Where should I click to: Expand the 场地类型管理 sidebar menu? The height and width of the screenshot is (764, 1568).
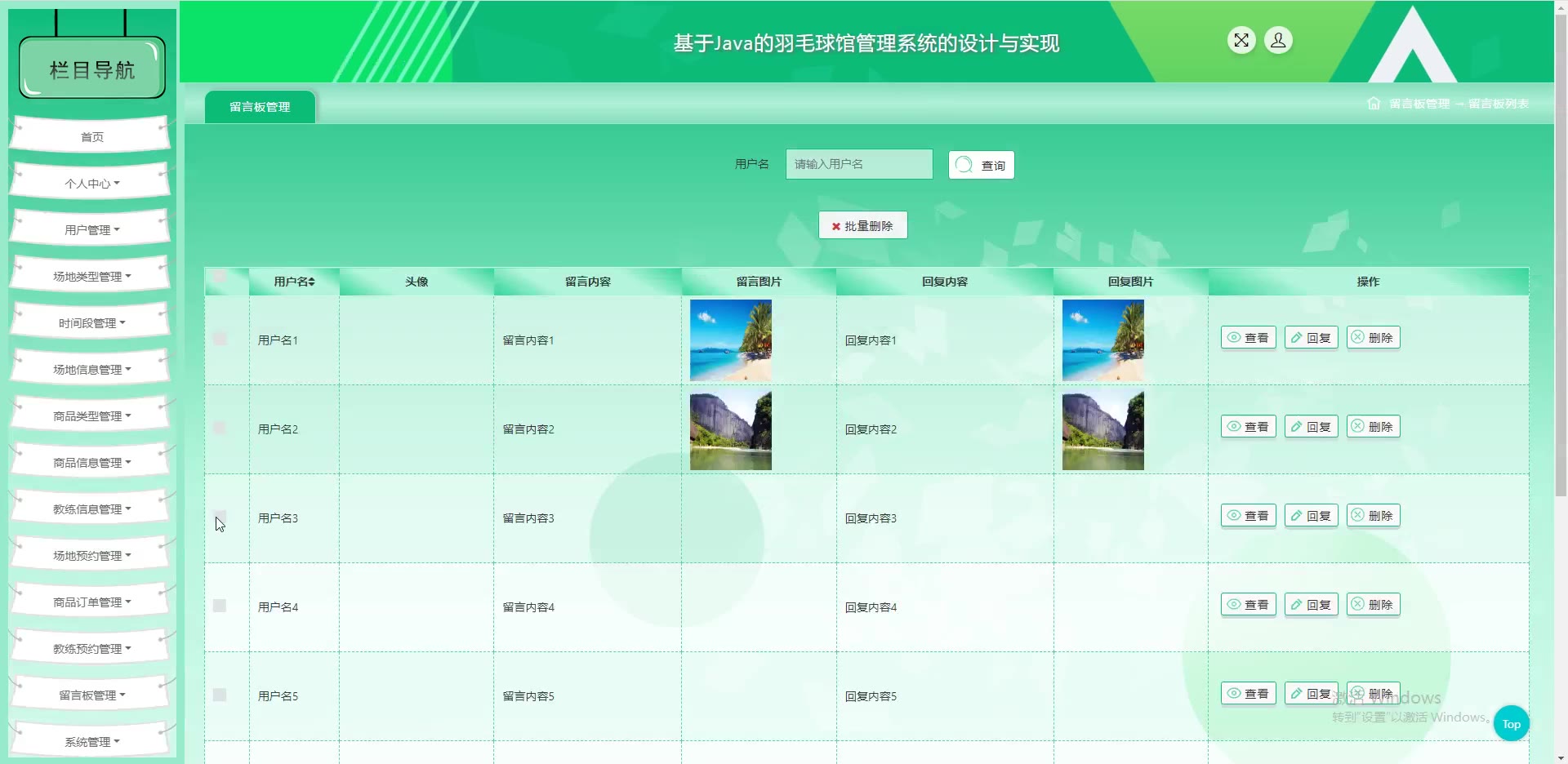91,276
